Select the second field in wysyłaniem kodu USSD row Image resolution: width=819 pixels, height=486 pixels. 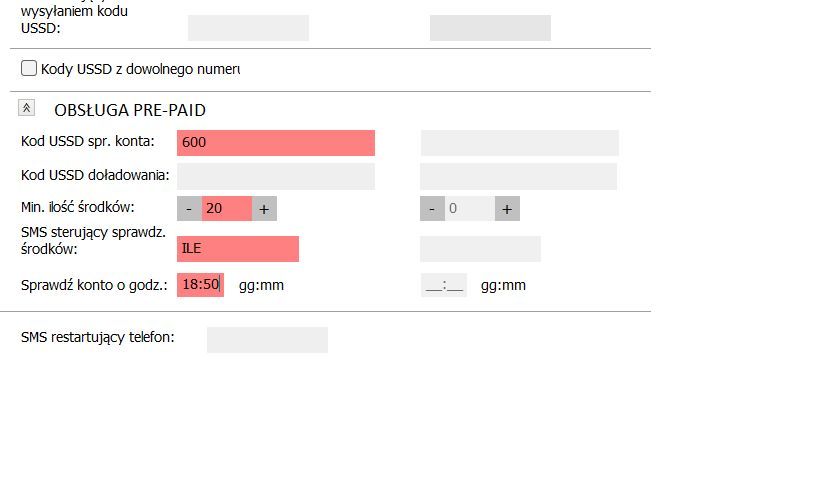(490, 28)
